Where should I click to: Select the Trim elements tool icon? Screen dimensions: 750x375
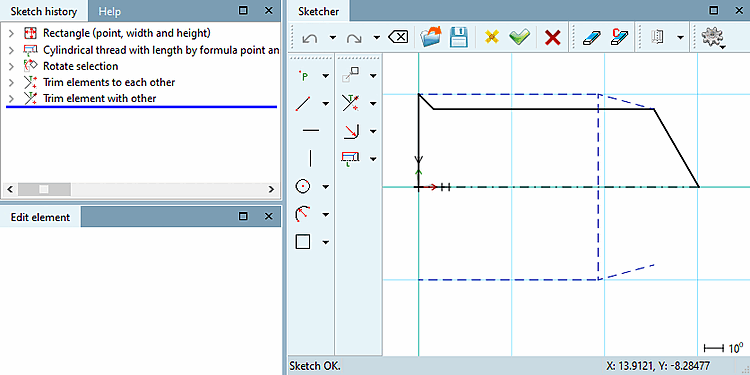(351, 103)
